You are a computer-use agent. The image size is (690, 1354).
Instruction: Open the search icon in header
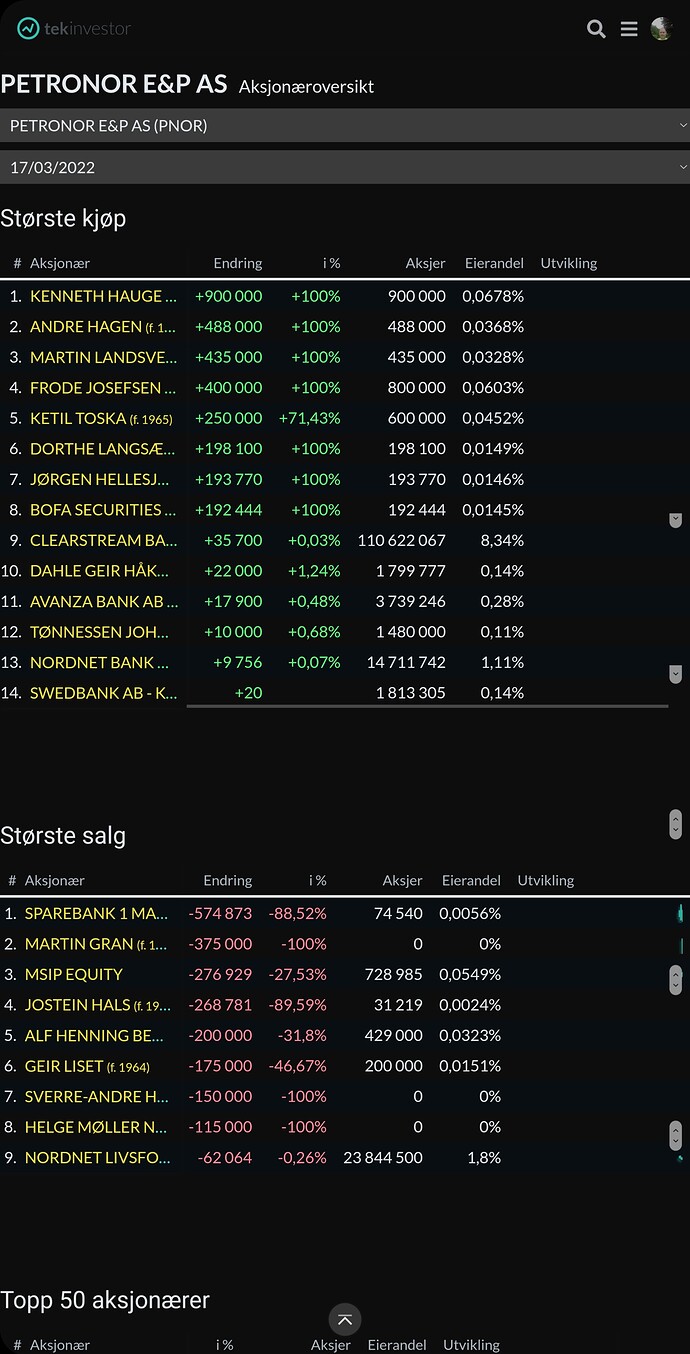click(x=596, y=29)
